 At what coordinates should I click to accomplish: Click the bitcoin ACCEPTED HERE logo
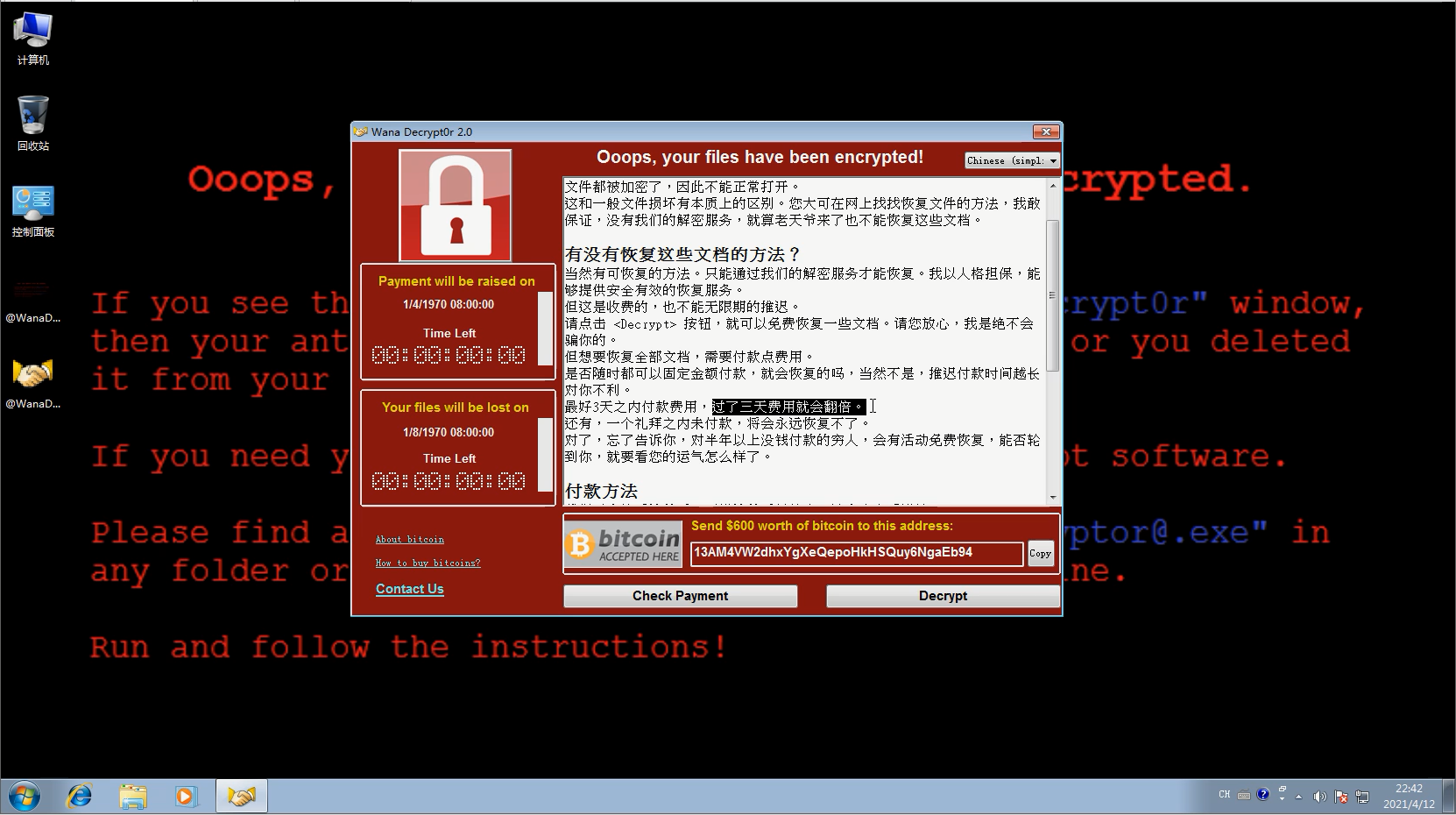[x=624, y=545]
